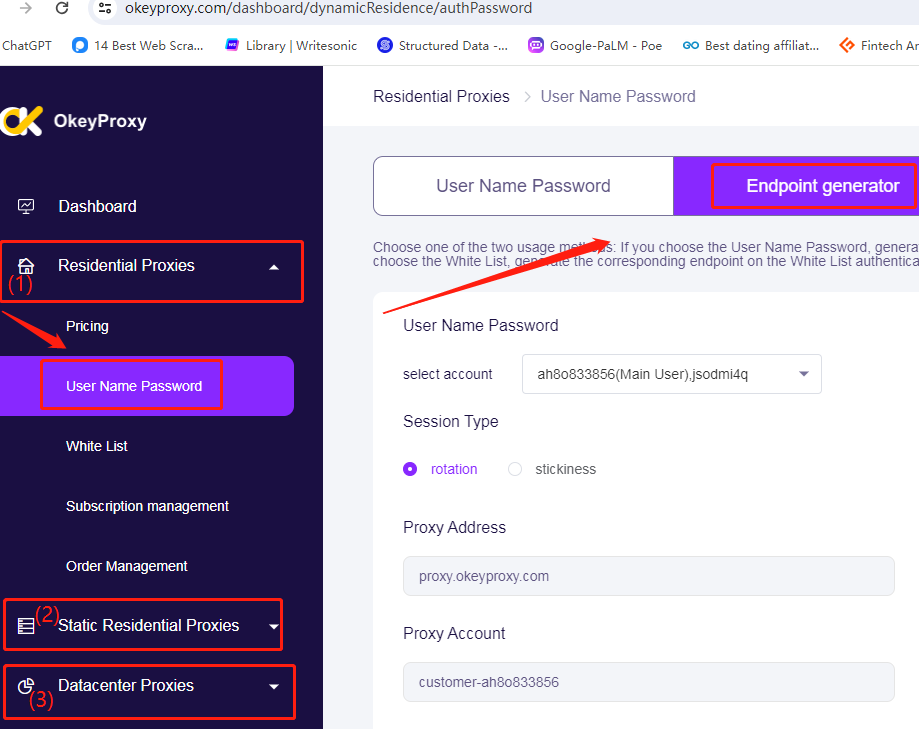919x729 pixels.
Task: Select the rotation session type
Action: tap(409, 469)
